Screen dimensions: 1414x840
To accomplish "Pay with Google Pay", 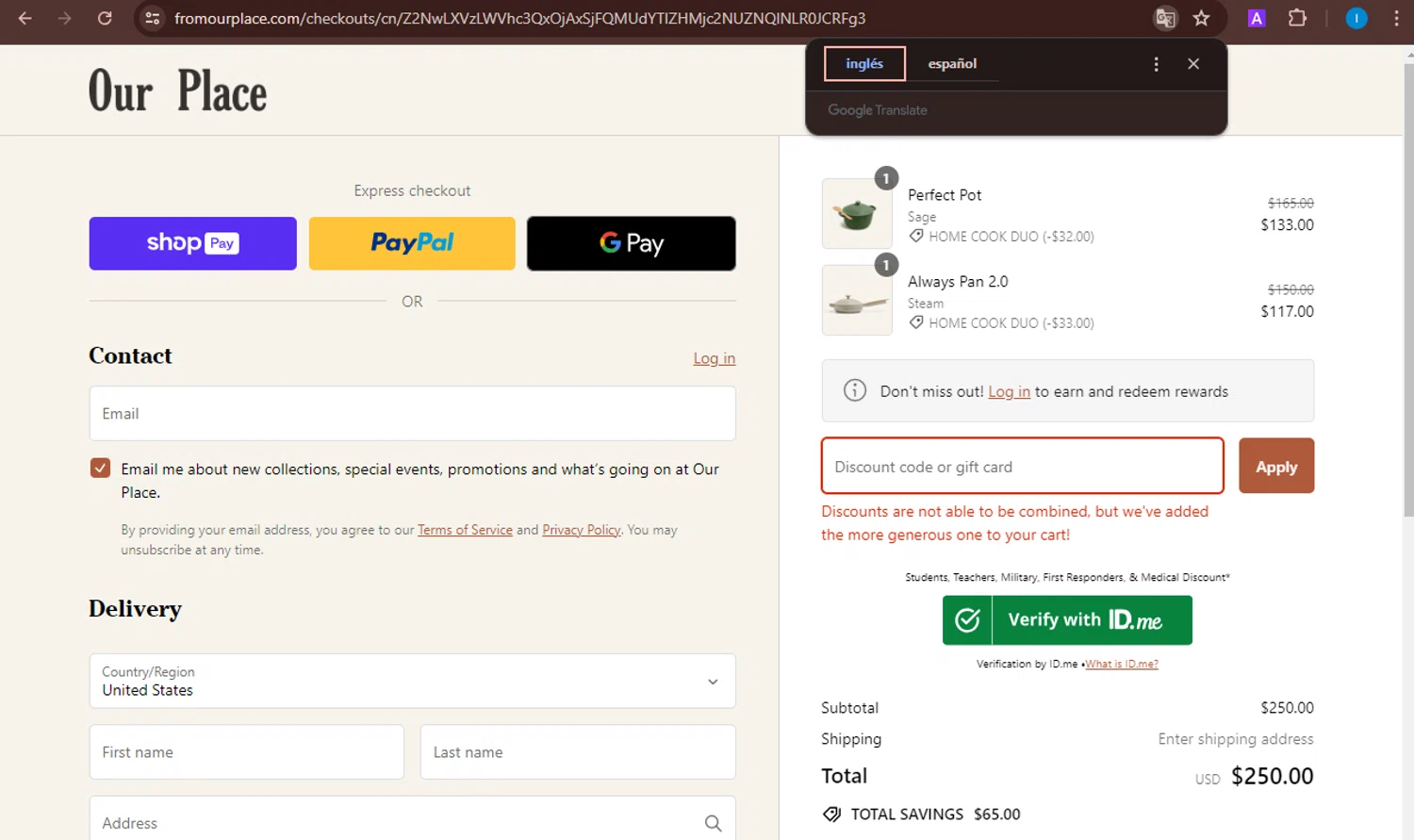I will click(632, 243).
